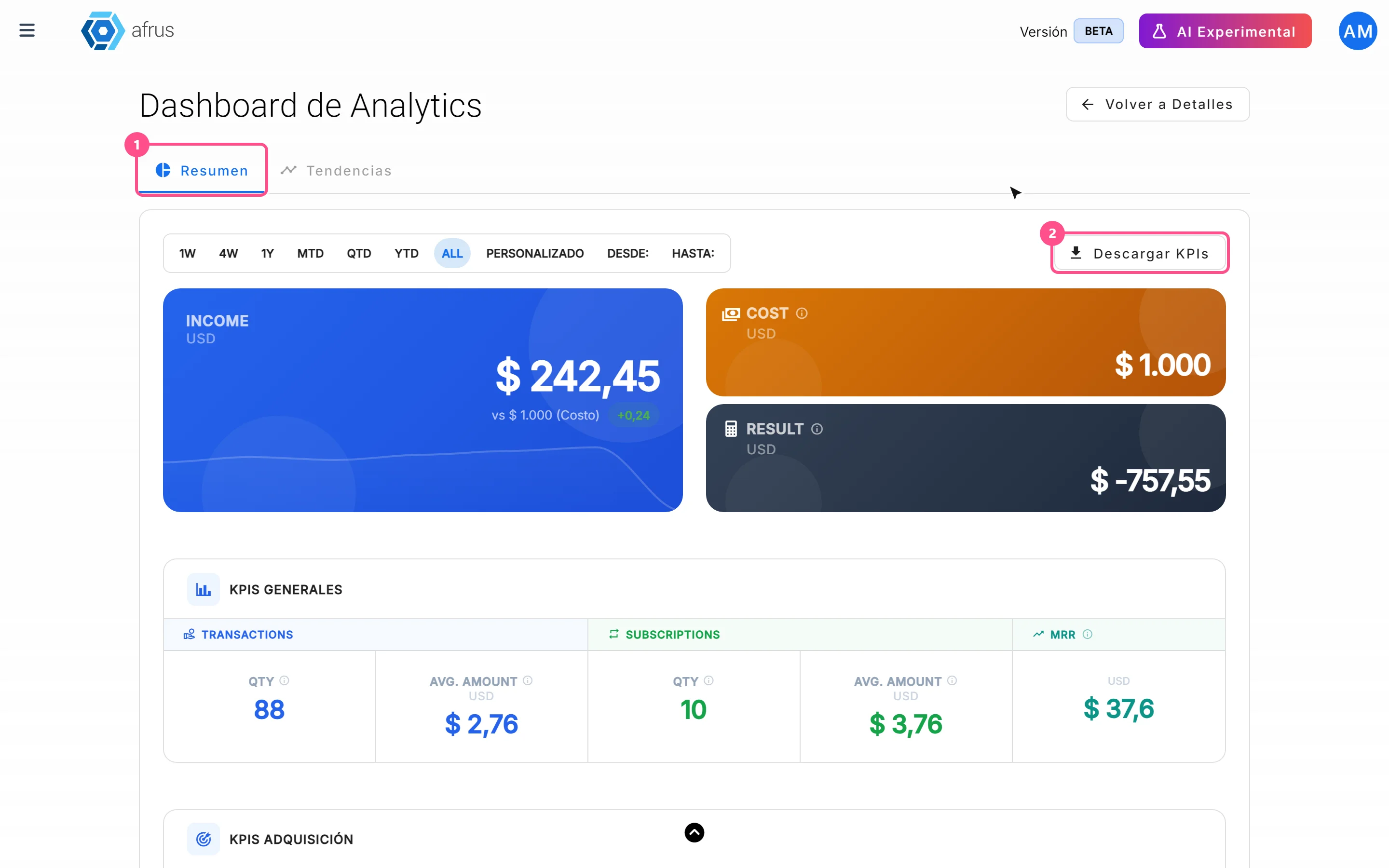The height and width of the screenshot is (868, 1389).
Task: Click the Dashboard de Analytics title
Action: point(311,106)
